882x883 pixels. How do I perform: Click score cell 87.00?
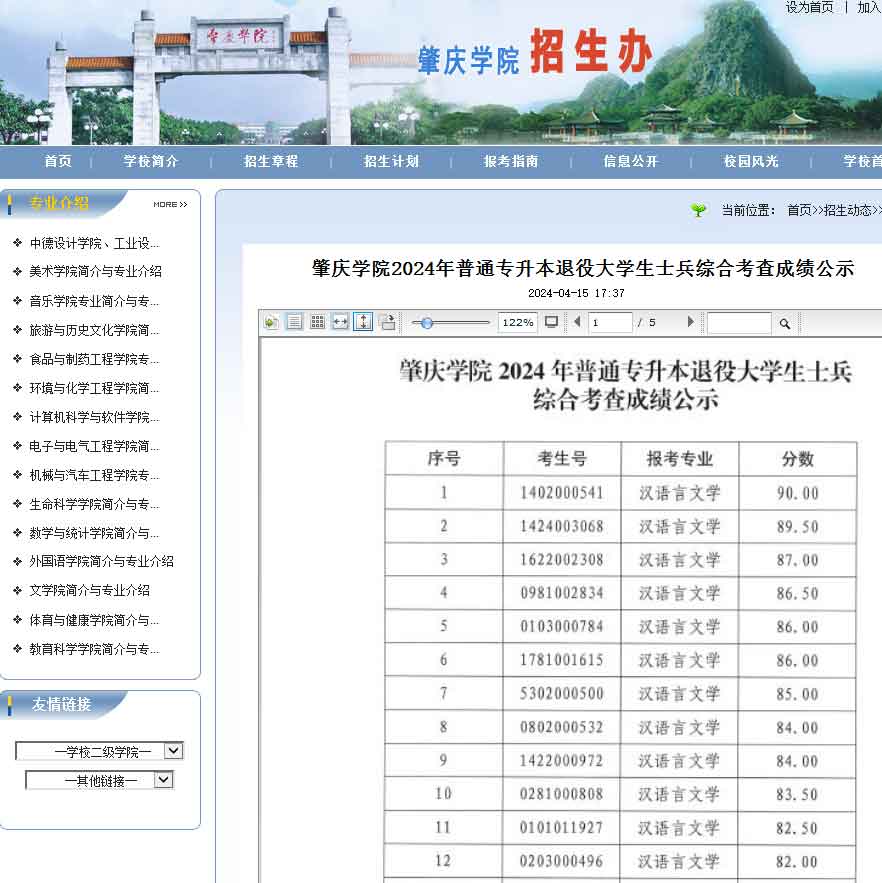798,560
